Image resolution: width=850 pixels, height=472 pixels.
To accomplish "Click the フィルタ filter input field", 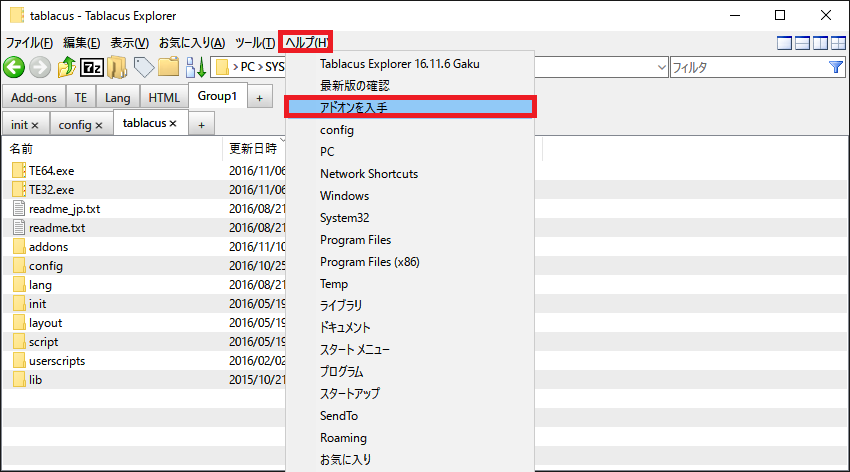I will (749, 67).
